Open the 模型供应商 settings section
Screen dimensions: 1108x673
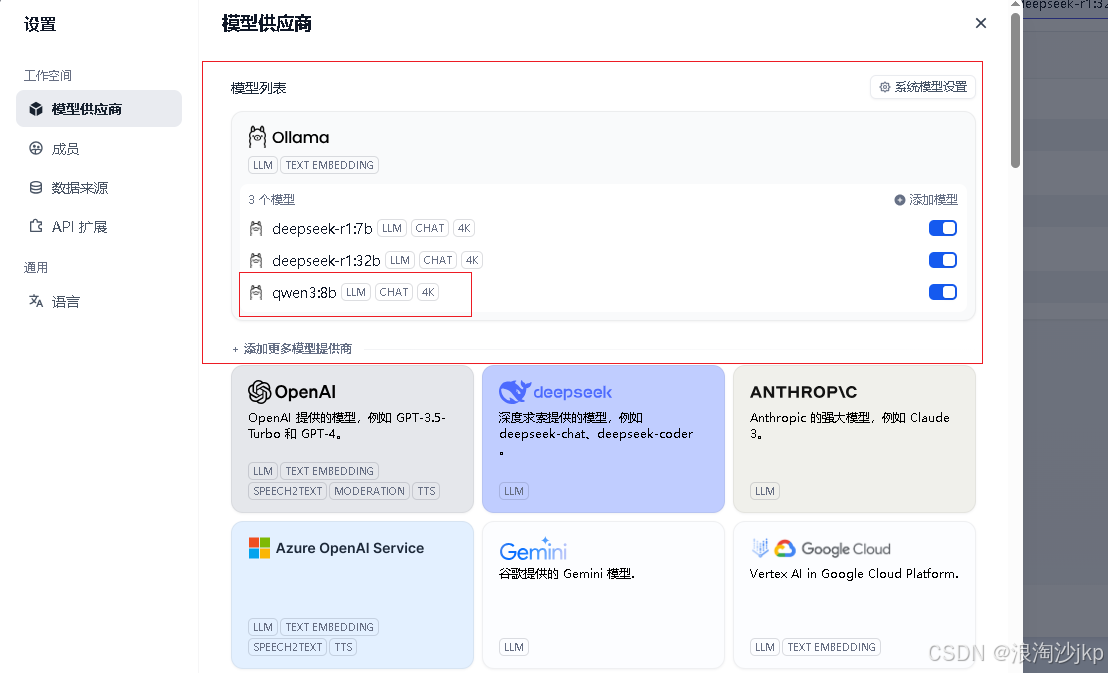click(99, 109)
